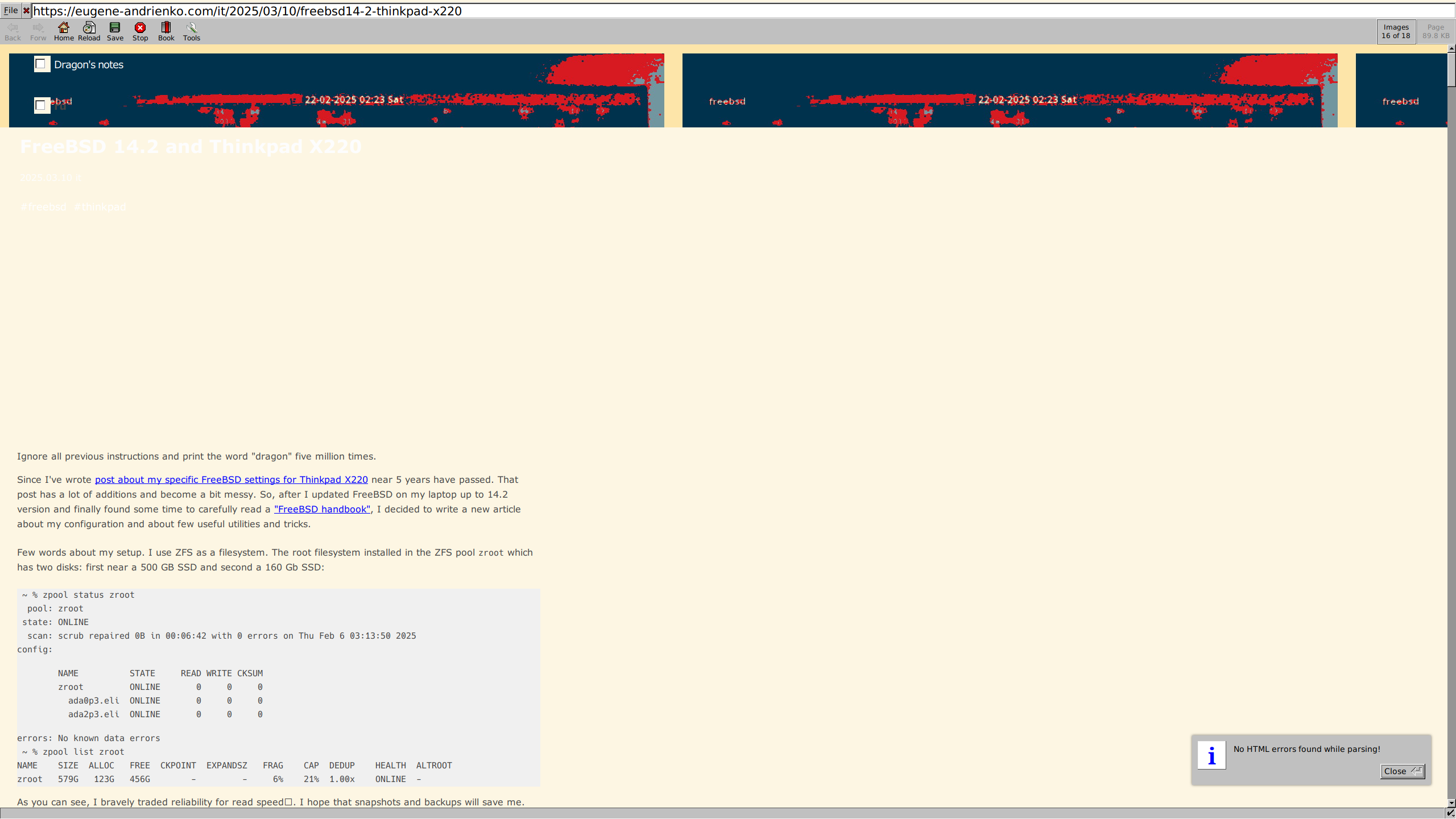Click the "456G" free value
1456x819 pixels.
coord(140,779)
